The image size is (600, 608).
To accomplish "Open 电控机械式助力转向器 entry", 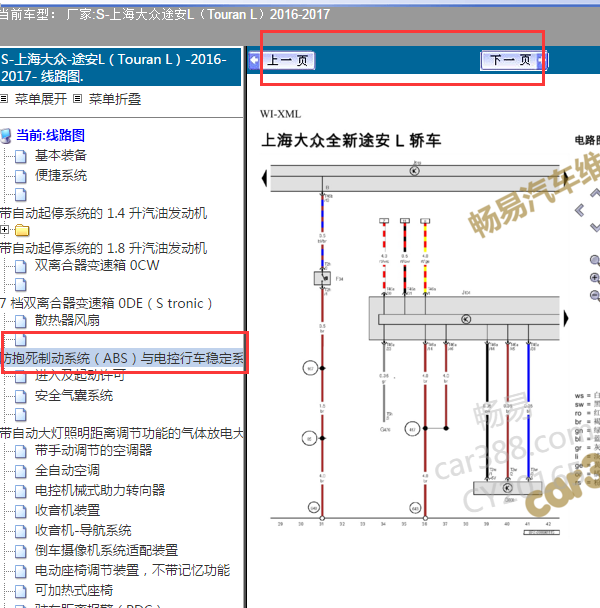I will tap(100, 490).
